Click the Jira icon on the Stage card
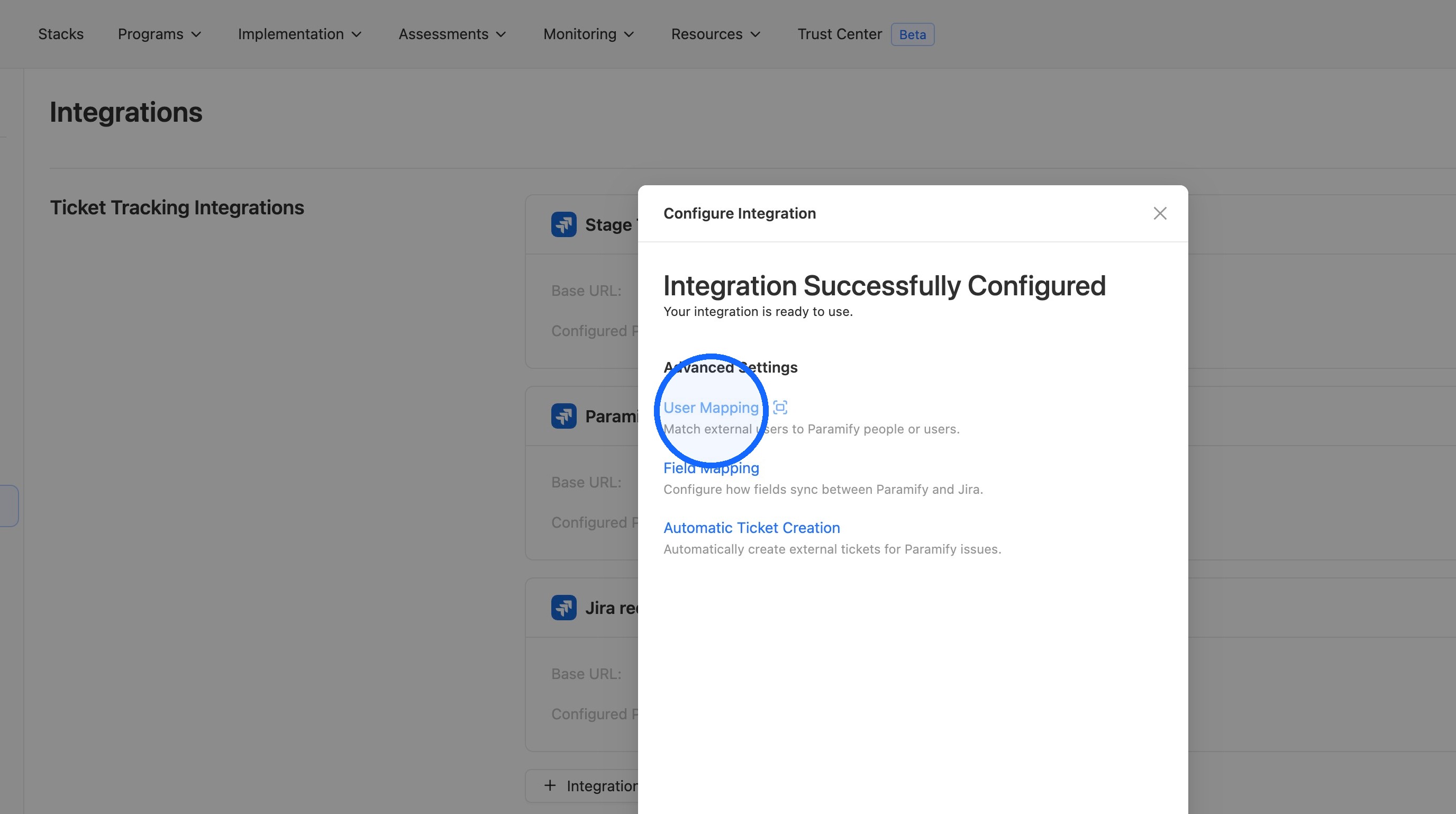This screenshot has width=1456, height=814. click(563, 224)
